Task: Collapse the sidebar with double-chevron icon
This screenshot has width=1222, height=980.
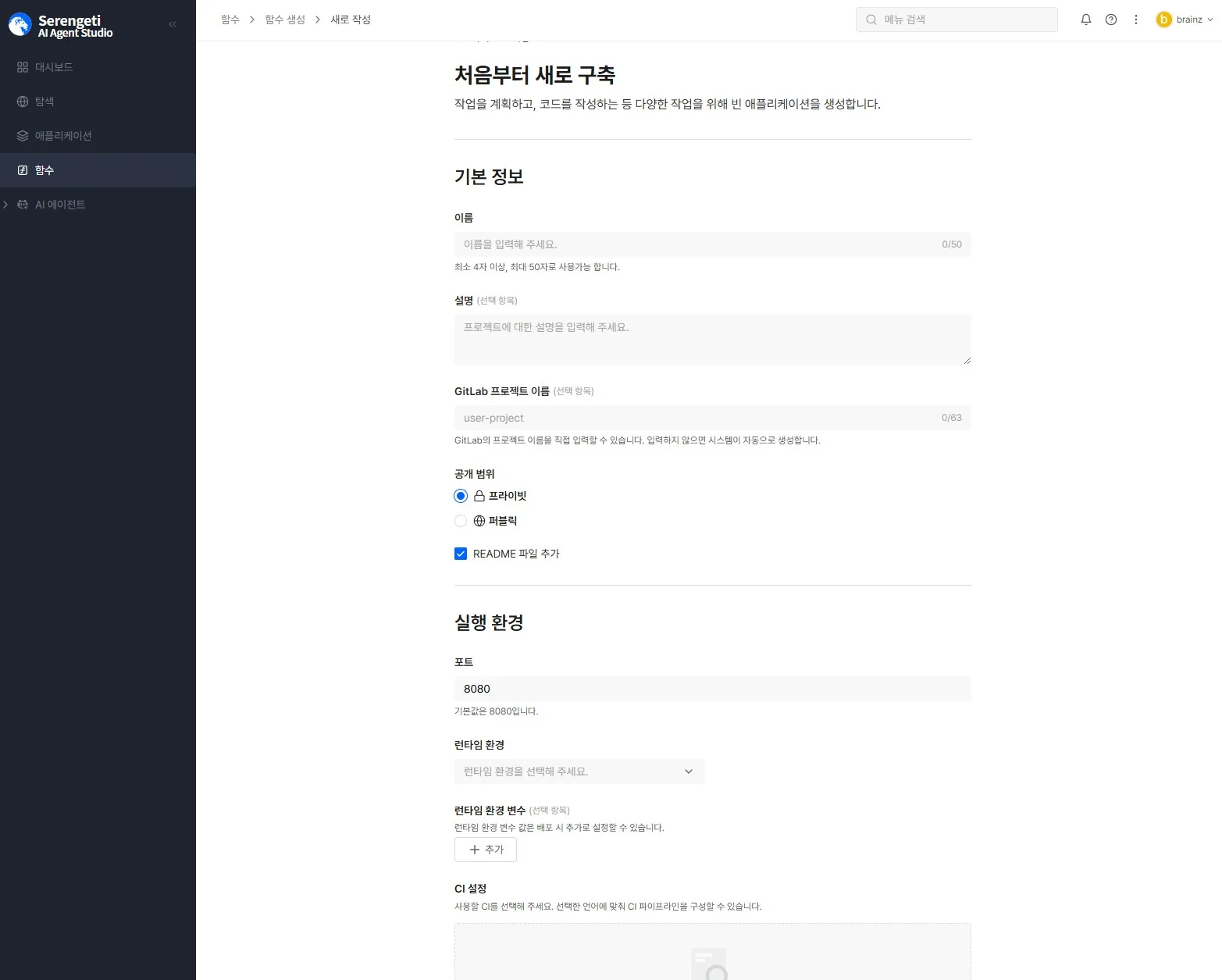Action: 173,24
